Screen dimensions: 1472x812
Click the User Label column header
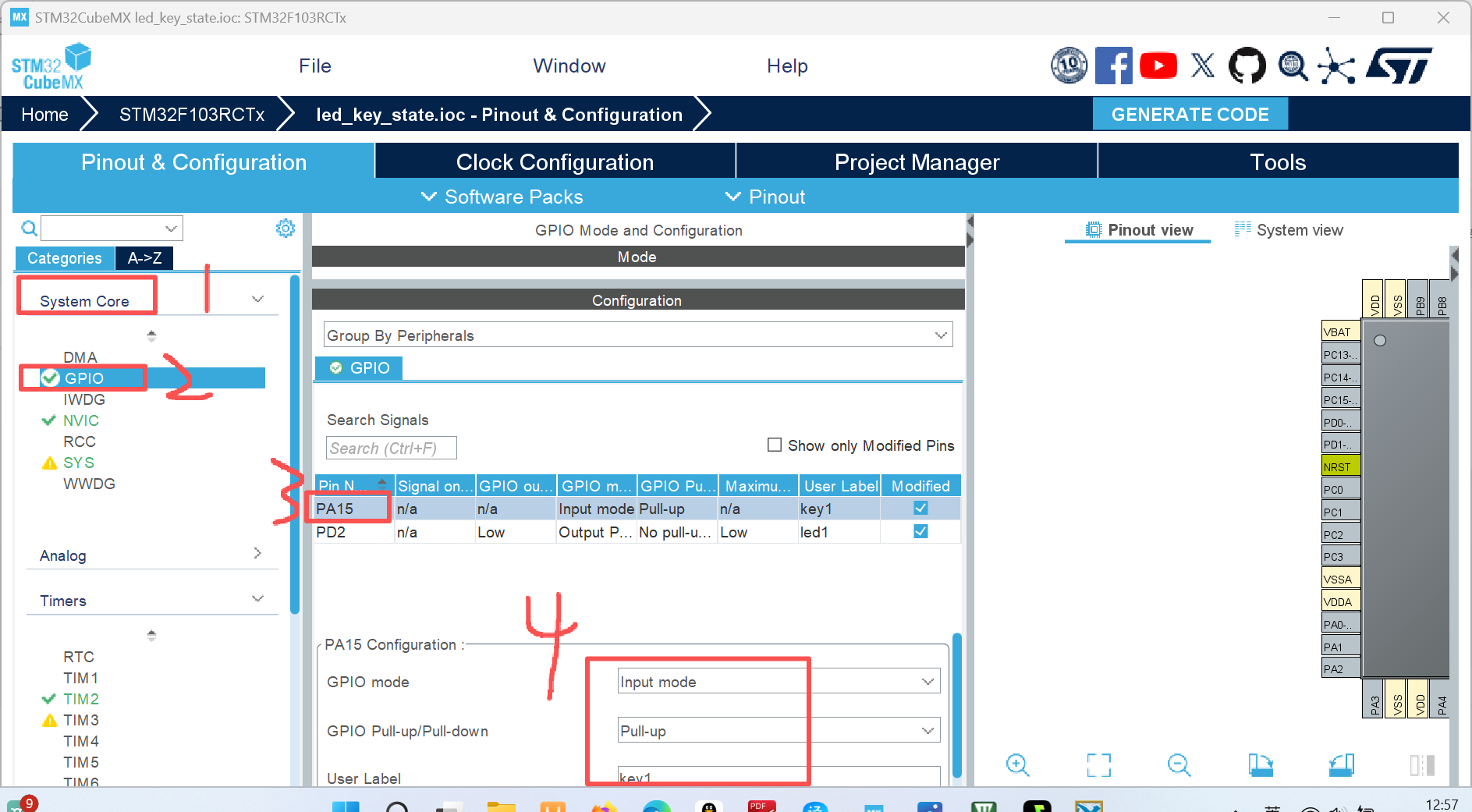(841, 485)
